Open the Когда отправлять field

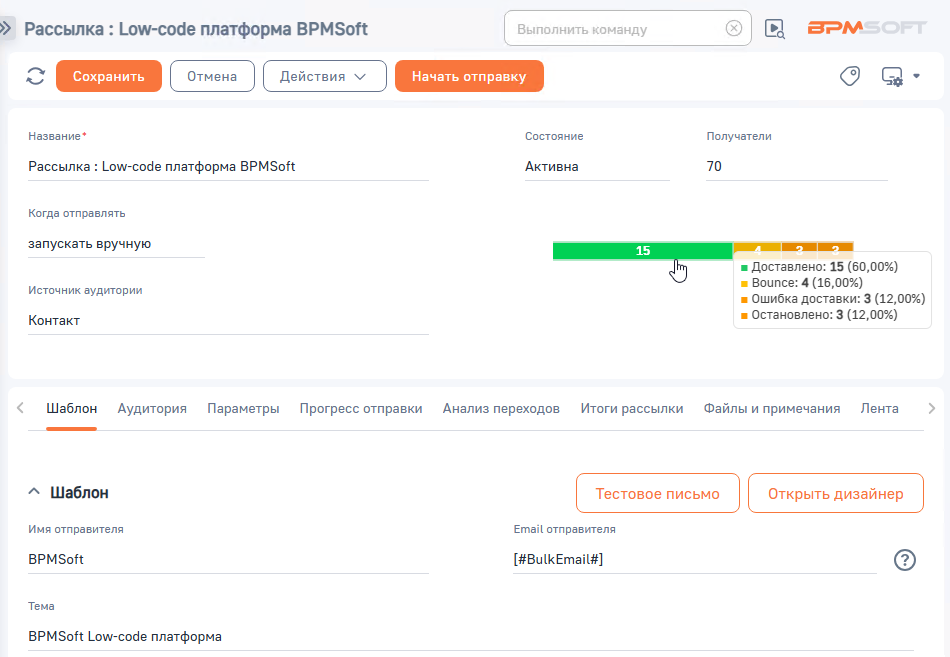tap(116, 244)
